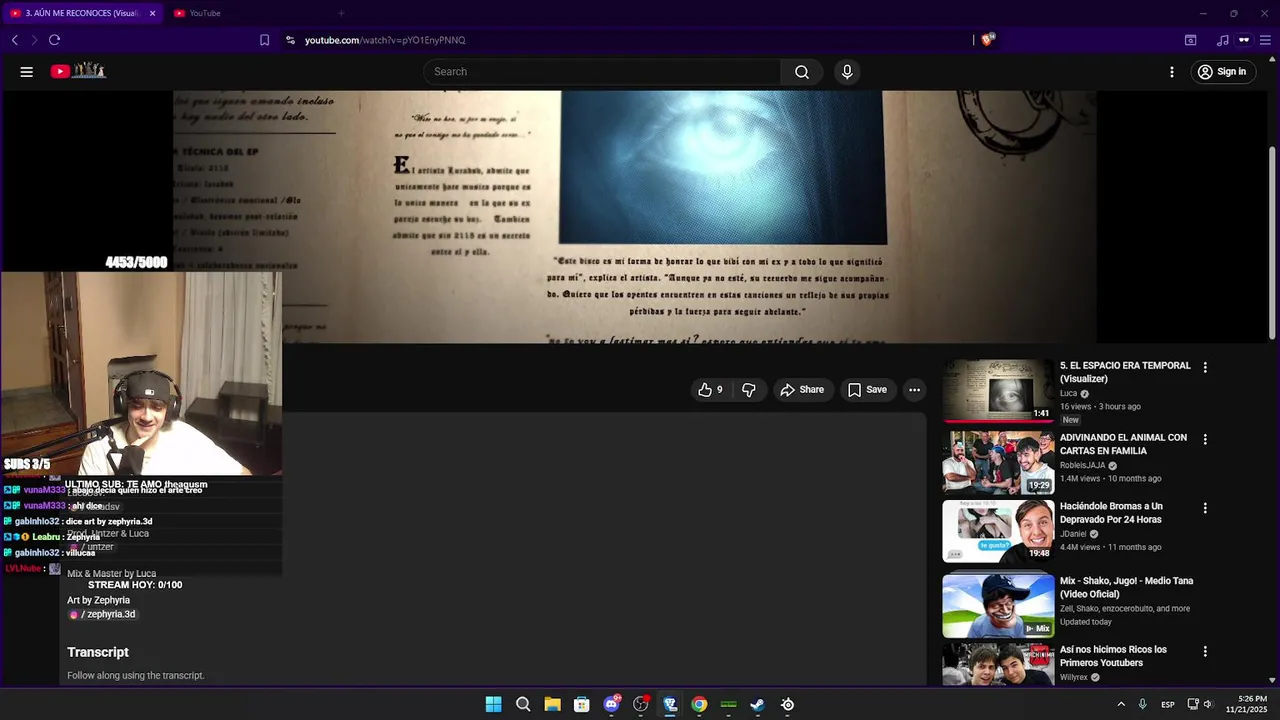Viewport: 1280px width, 720px height.
Task: Open menu for EL ESPACIO ERA TEMPORAL video
Action: 1205,368
